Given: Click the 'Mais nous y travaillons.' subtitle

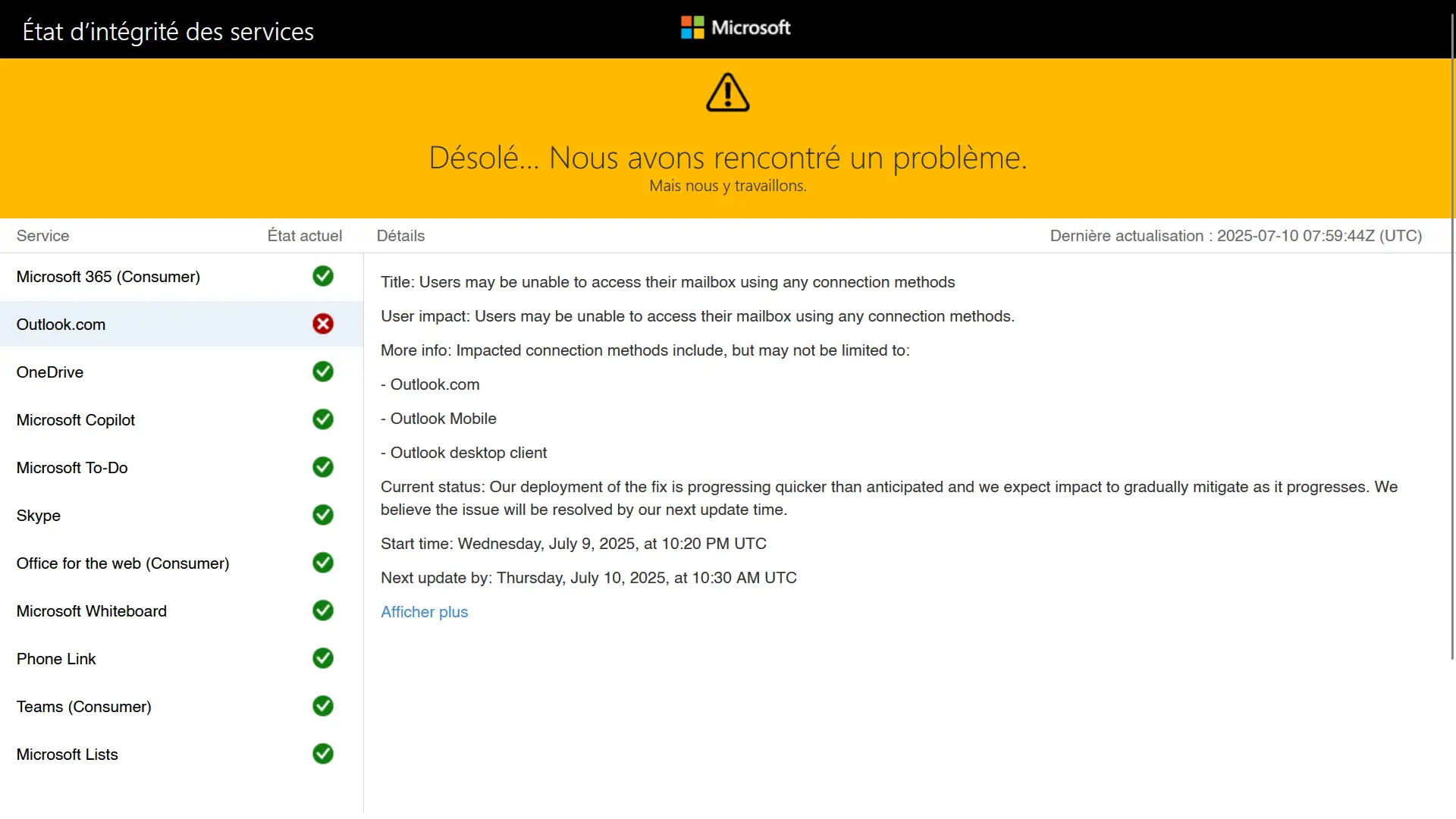Looking at the screenshot, I should pyautogui.click(x=728, y=186).
